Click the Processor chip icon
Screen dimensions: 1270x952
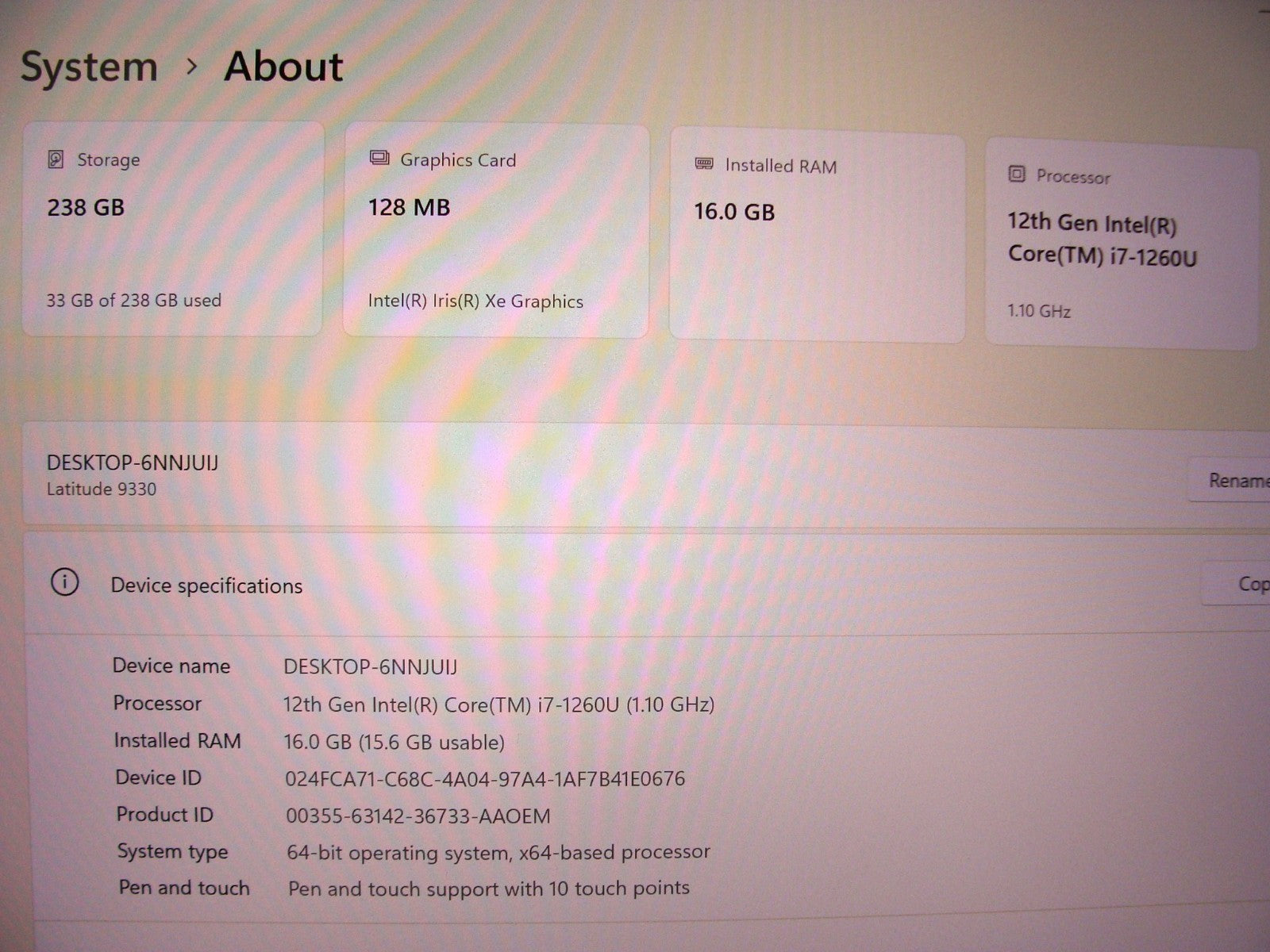click(x=1016, y=174)
